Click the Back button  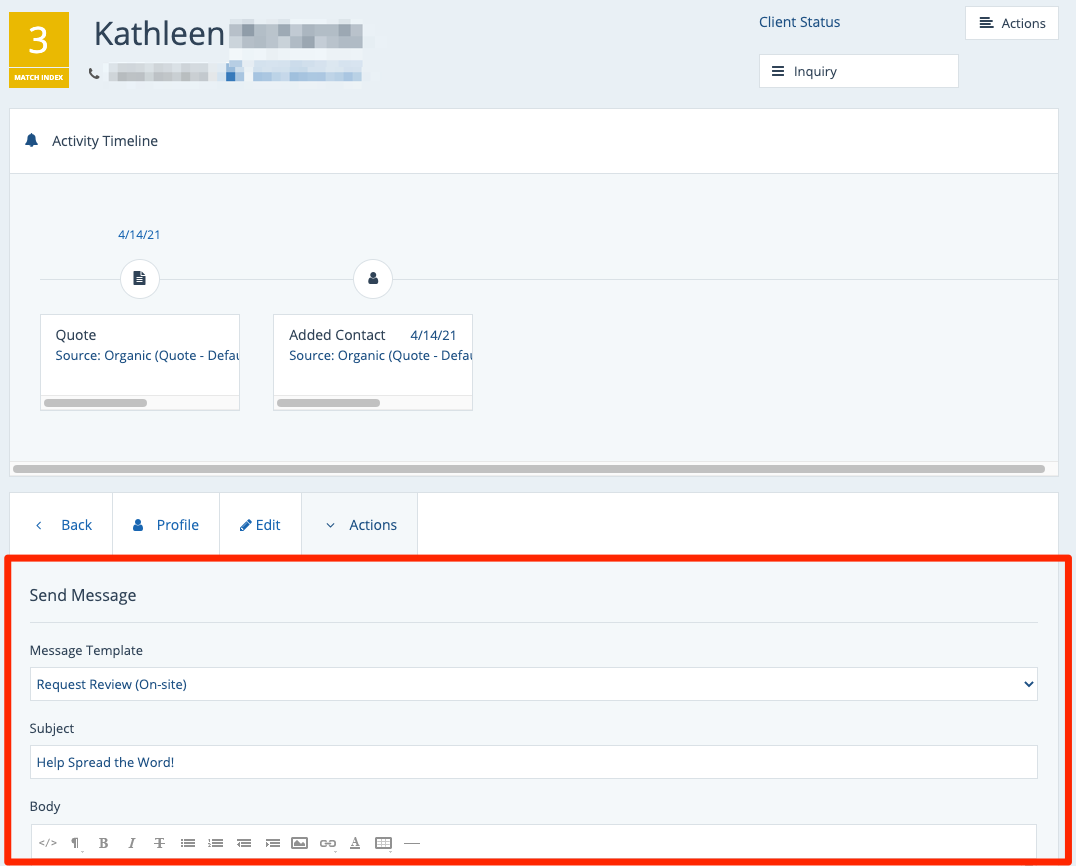click(x=62, y=525)
